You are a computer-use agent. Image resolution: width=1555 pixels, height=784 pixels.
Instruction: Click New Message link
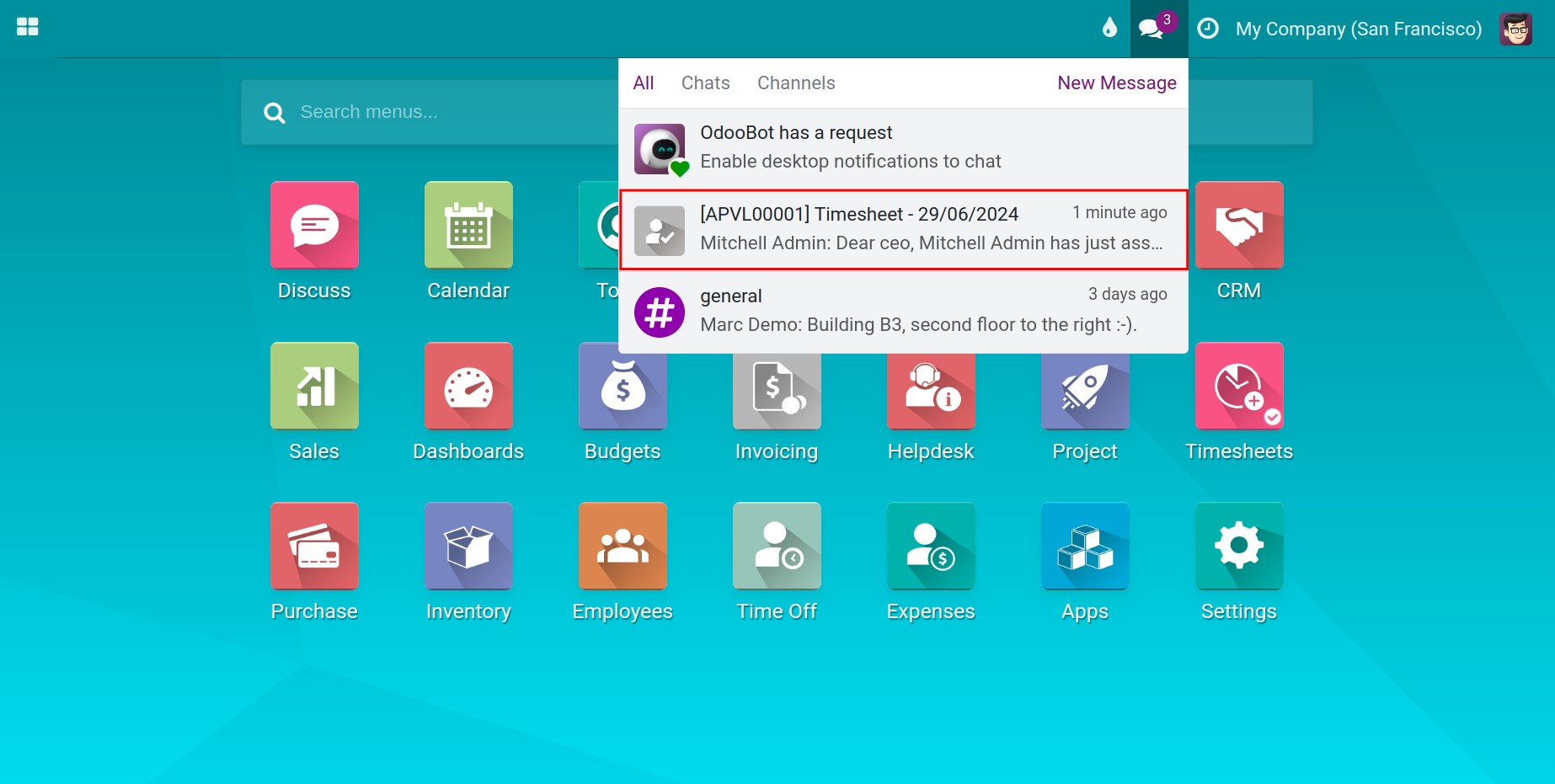1117,83
